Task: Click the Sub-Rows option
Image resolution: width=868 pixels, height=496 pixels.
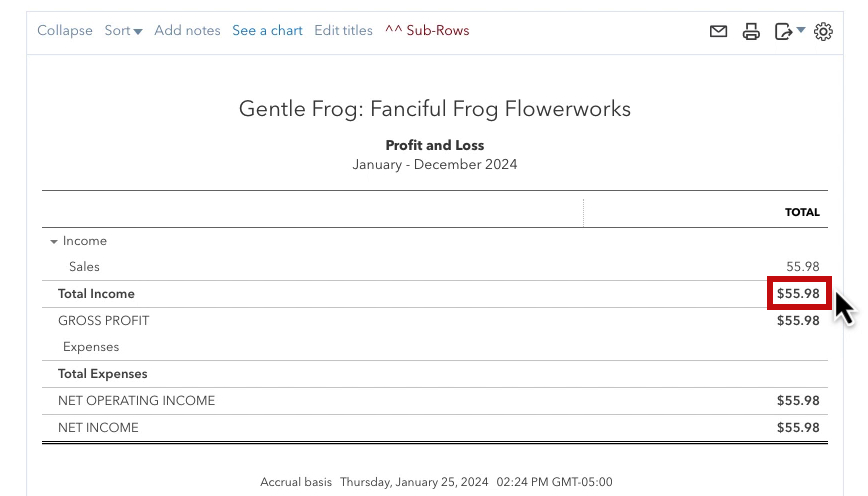Action: (427, 30)
